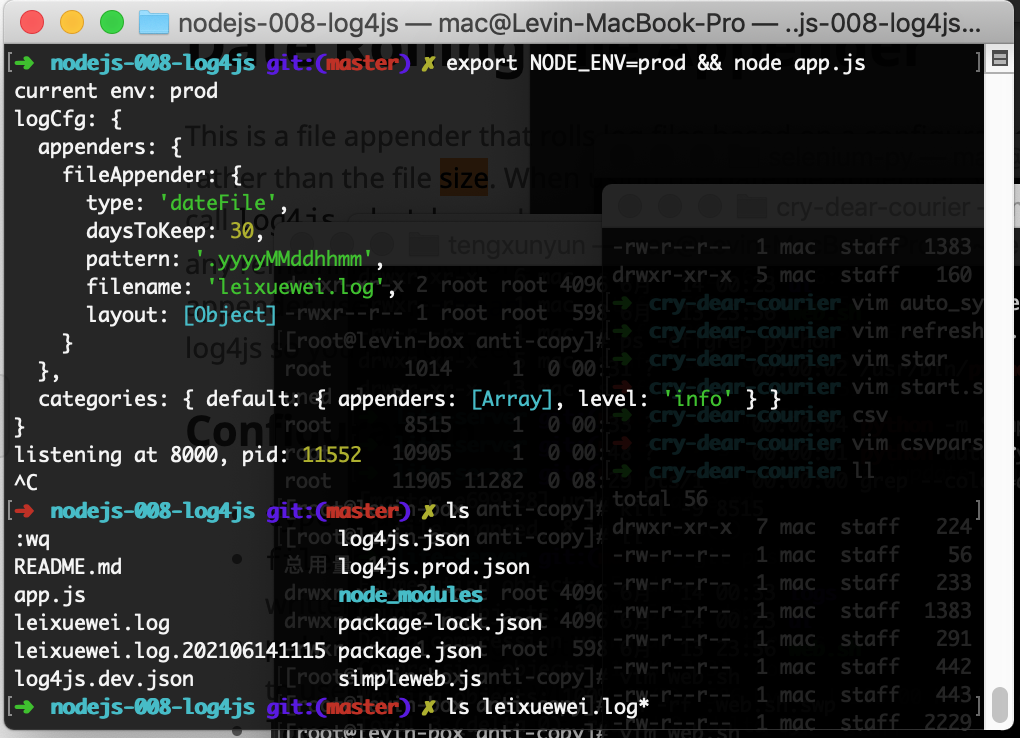This screenshot has height=738, width=1020.
Task: Click the '[Array]' appenders value
Action: click(x=512, y=399)
